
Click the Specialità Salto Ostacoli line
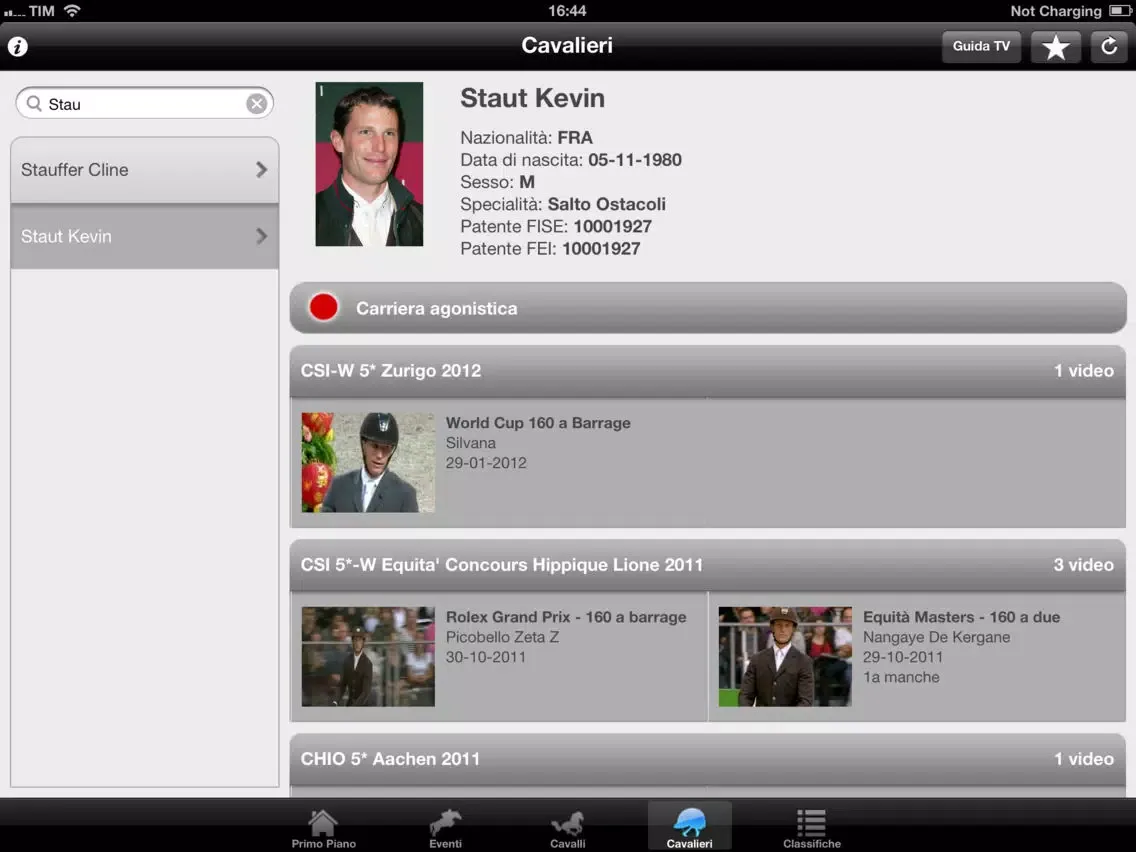(x=563, y=204)
